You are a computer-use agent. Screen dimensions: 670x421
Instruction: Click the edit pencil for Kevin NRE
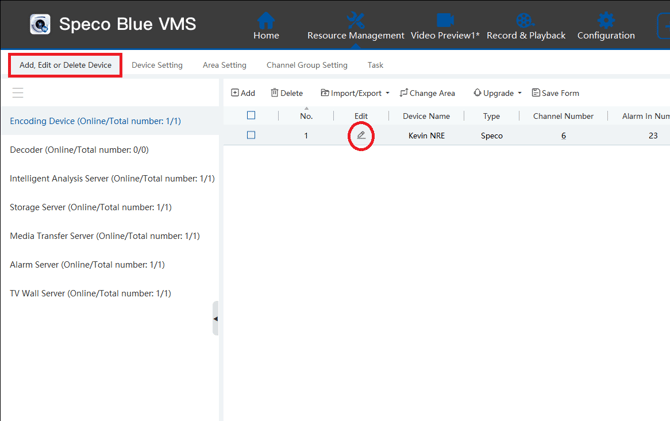click(361, 135)
